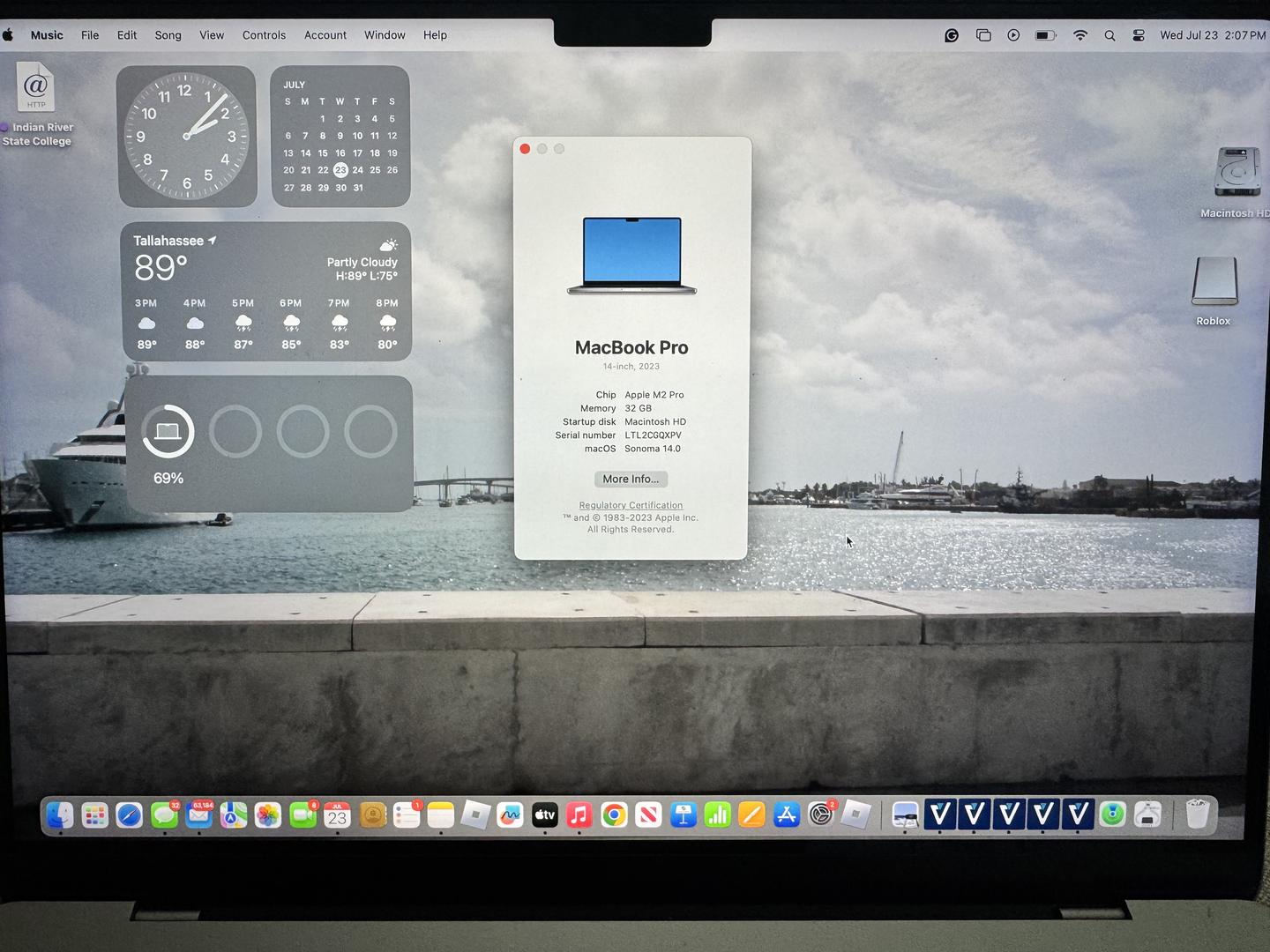Click More Info... button
Image resolution: width=1270 pixels, height=952 pixels.
point(631,479)
